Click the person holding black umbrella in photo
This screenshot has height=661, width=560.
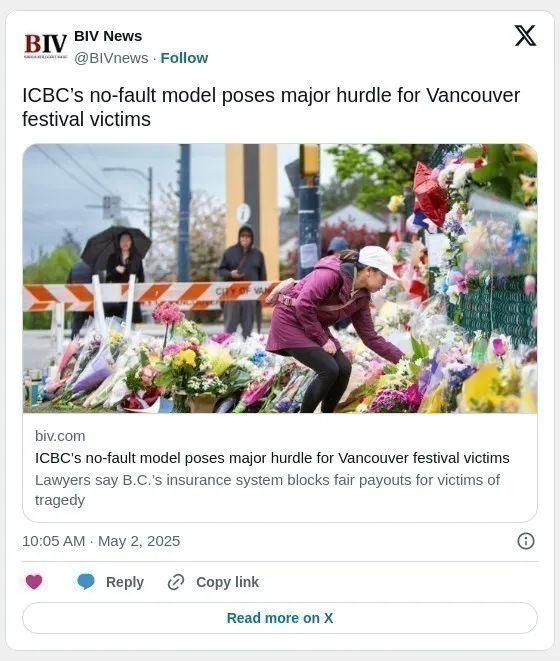(119, 270)
